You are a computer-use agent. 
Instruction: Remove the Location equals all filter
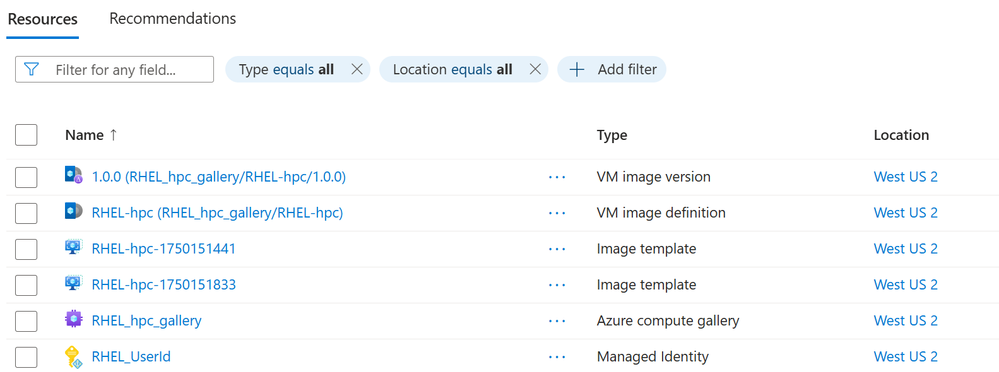535,69
